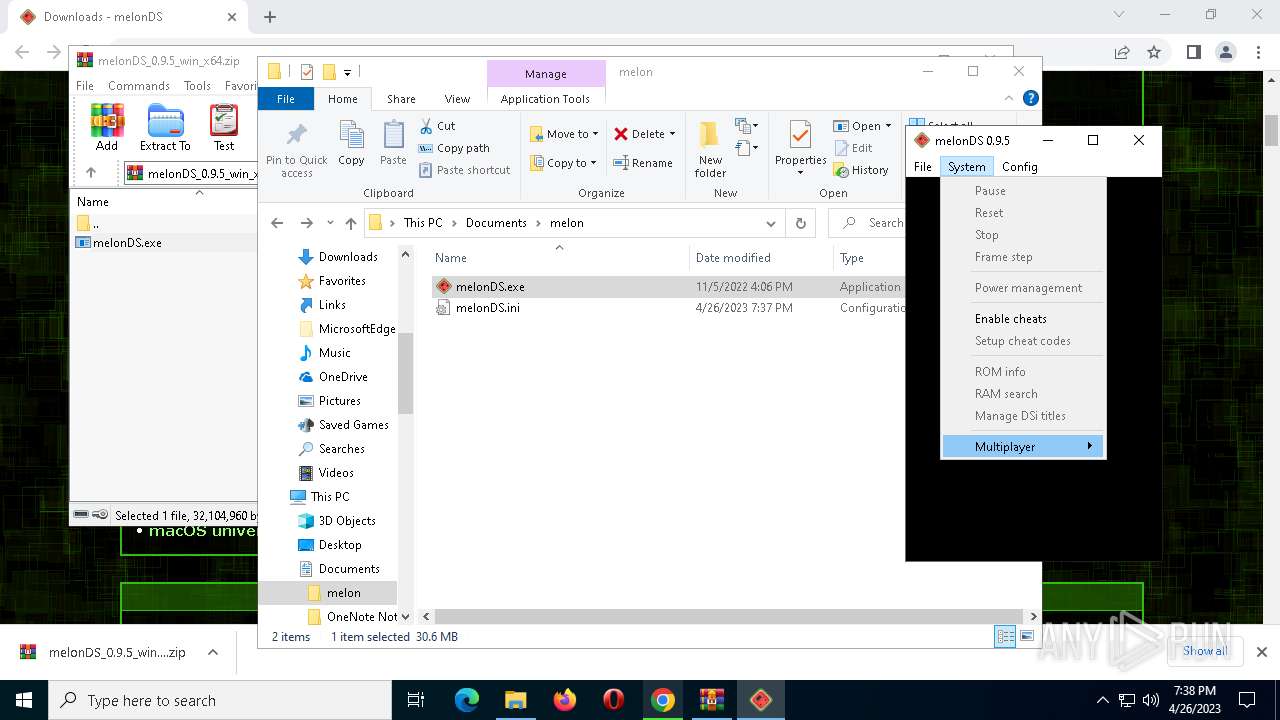Open melonDS Config menu
This screenshot has height=720, width=1280.
click(x=1020, y=167)
